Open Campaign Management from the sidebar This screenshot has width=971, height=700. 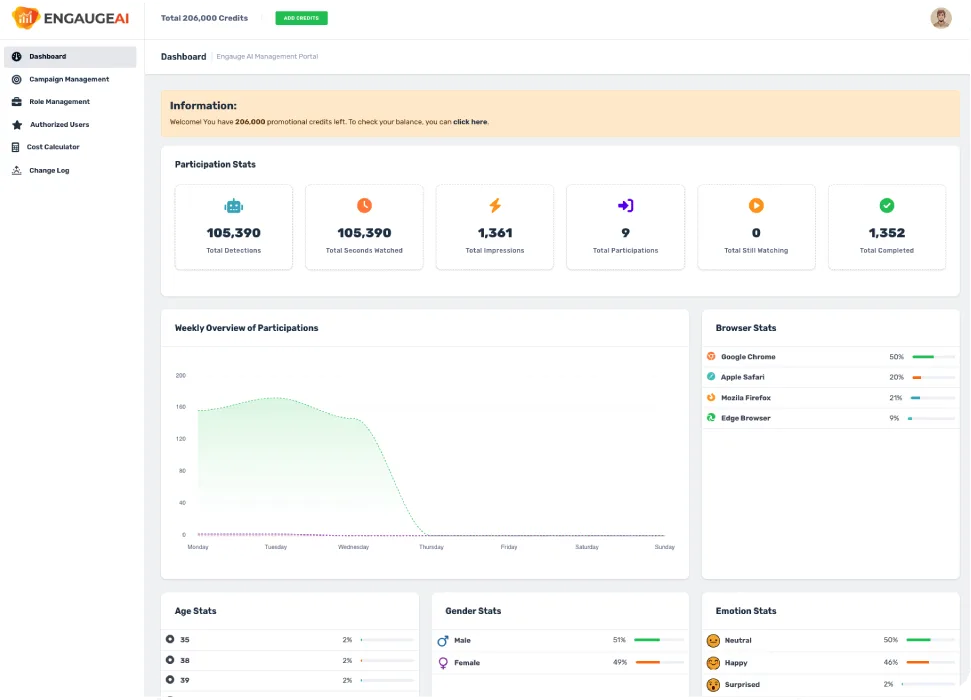click(70, 79)
